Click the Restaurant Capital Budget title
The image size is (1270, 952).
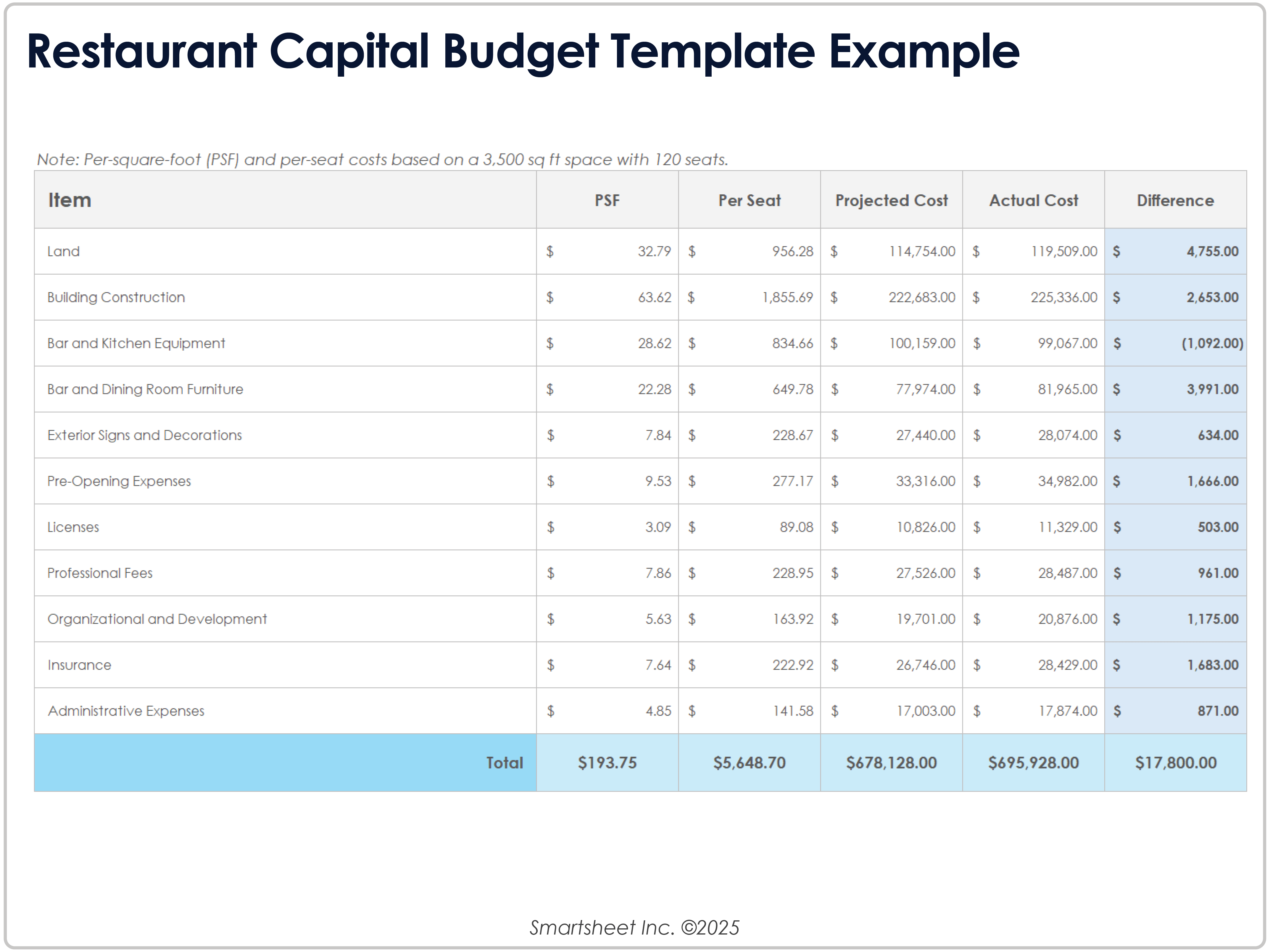tap(523, 52)
